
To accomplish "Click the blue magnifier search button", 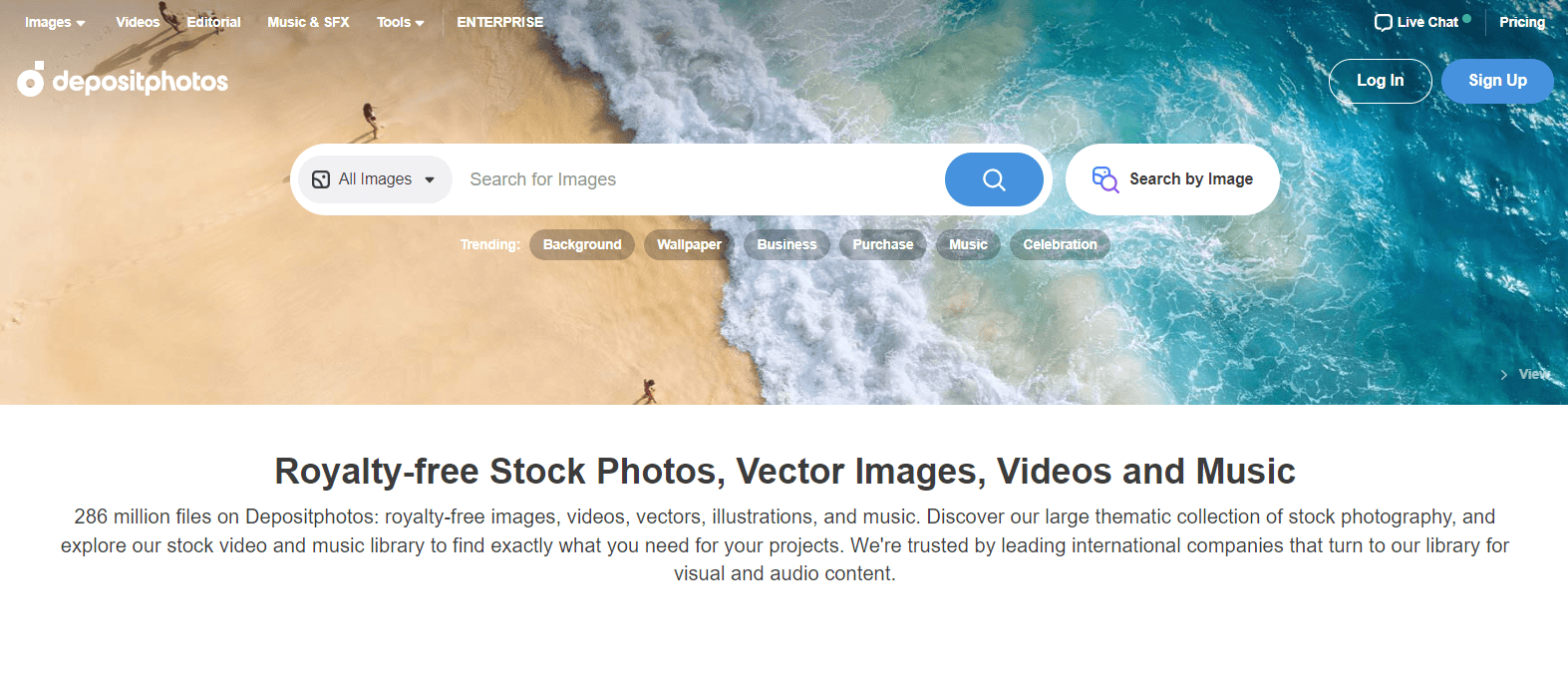I will 994,179.
